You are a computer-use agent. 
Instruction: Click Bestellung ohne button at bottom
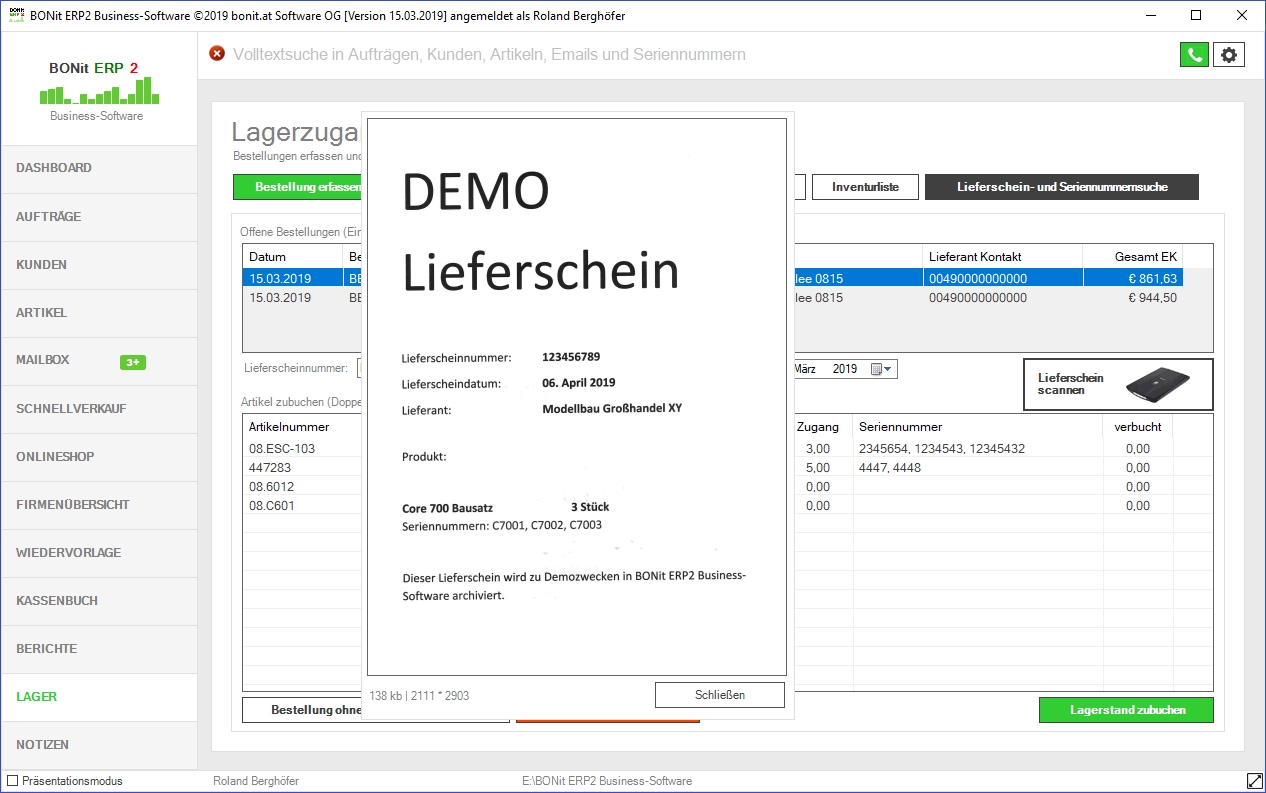(x=302, y=710)
